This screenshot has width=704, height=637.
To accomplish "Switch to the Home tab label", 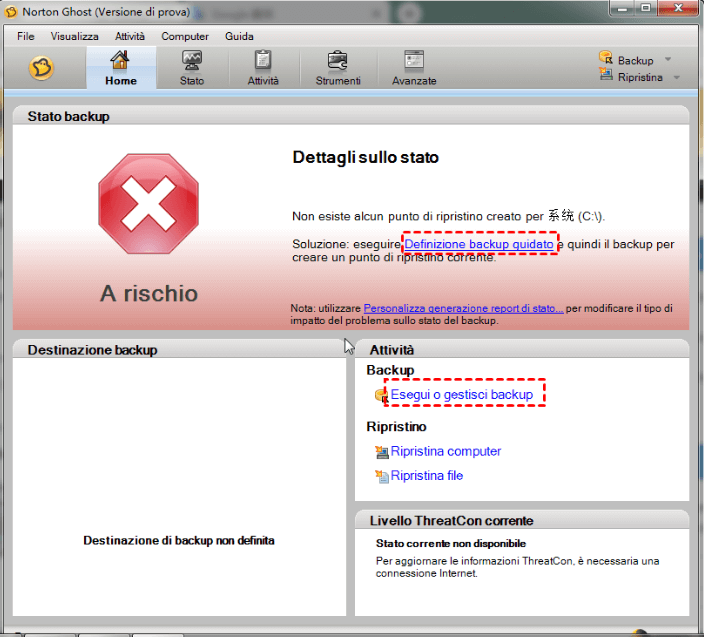I will click(x=121, y=81).
